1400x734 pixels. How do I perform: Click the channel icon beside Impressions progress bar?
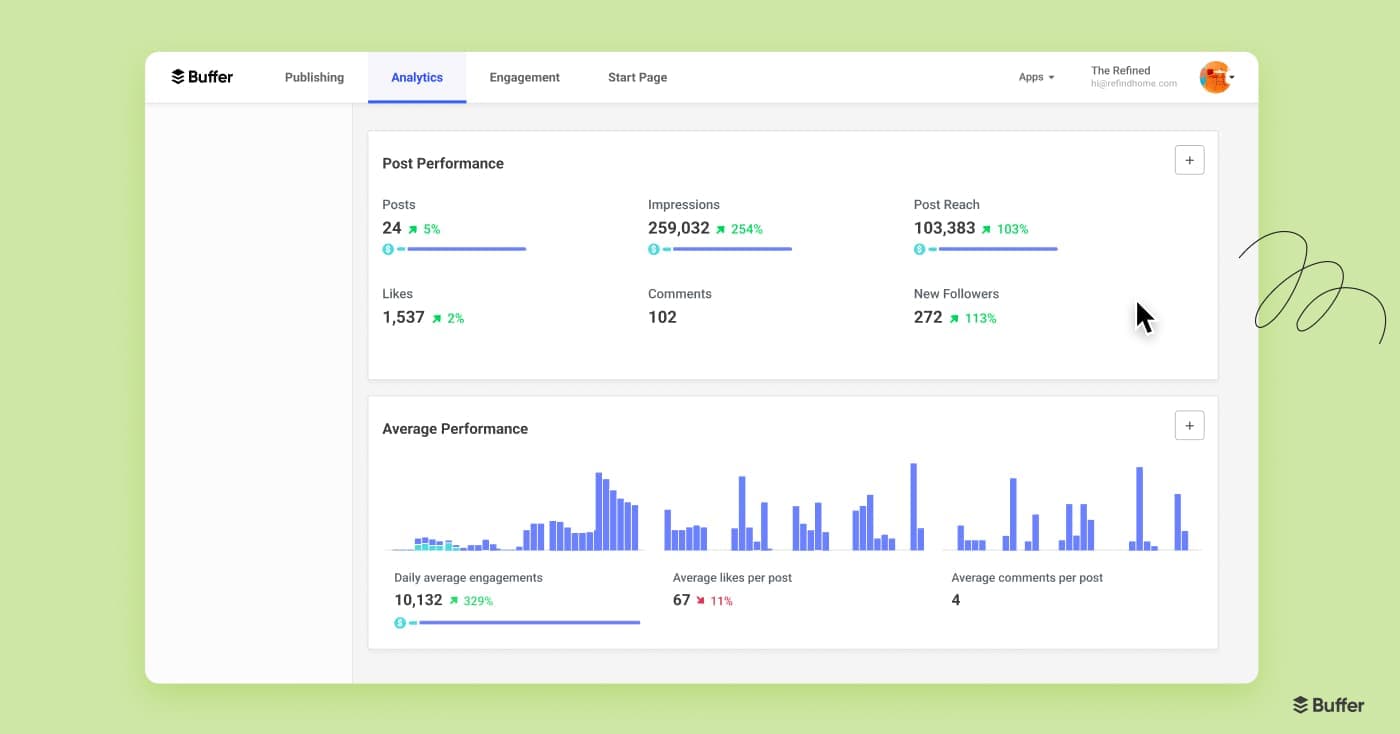654,248
